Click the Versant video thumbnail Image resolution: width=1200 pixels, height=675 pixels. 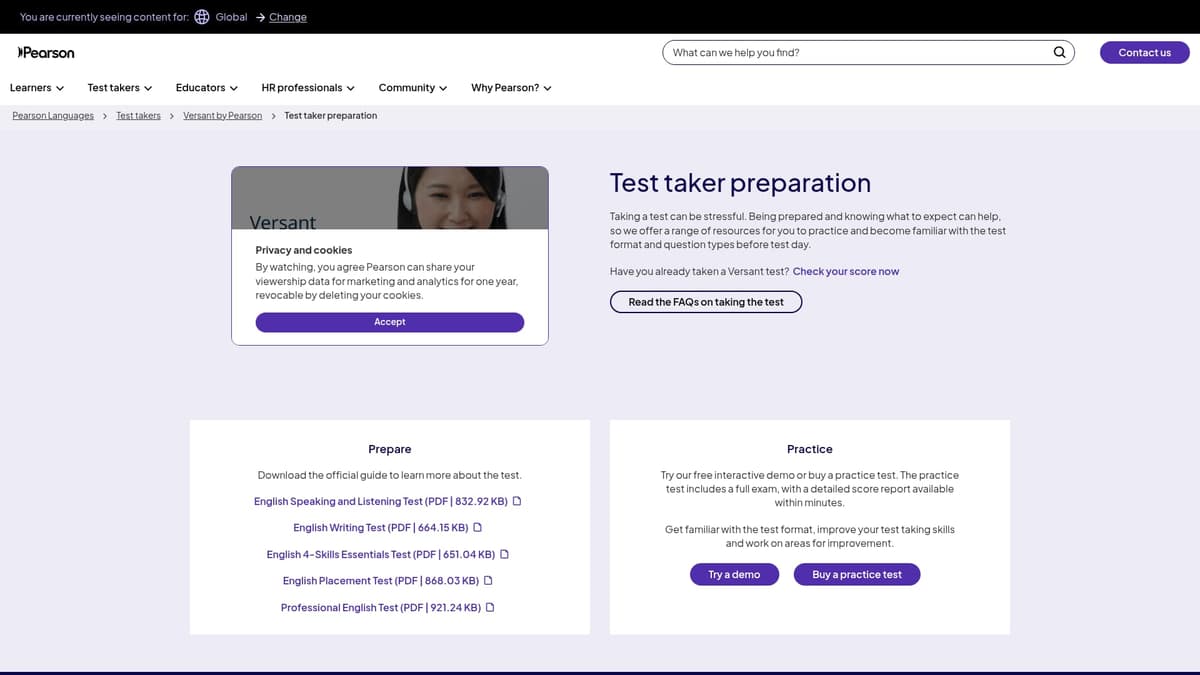coord(390,198)
